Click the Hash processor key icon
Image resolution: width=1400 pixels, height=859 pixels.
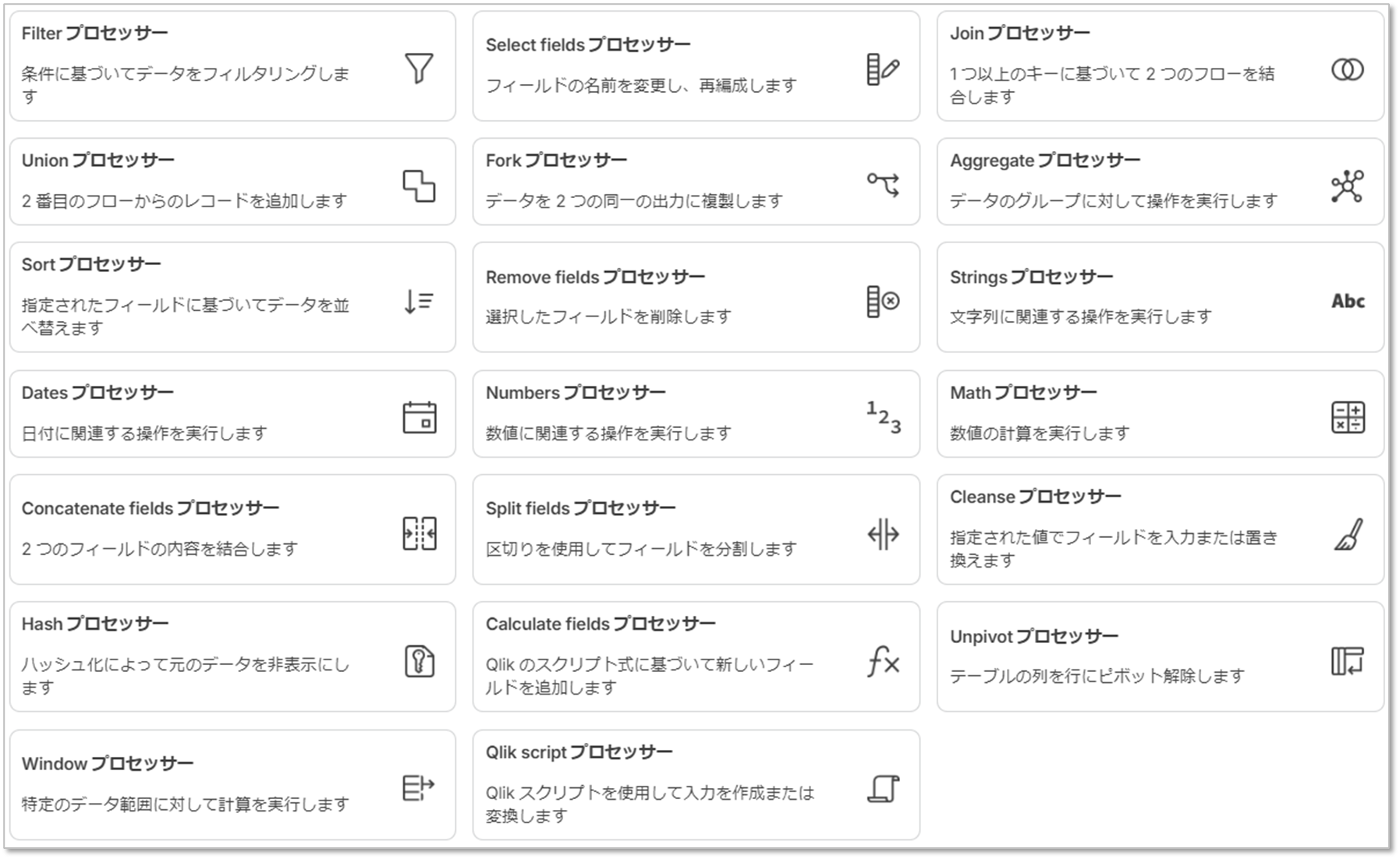[x=419, y=662]
